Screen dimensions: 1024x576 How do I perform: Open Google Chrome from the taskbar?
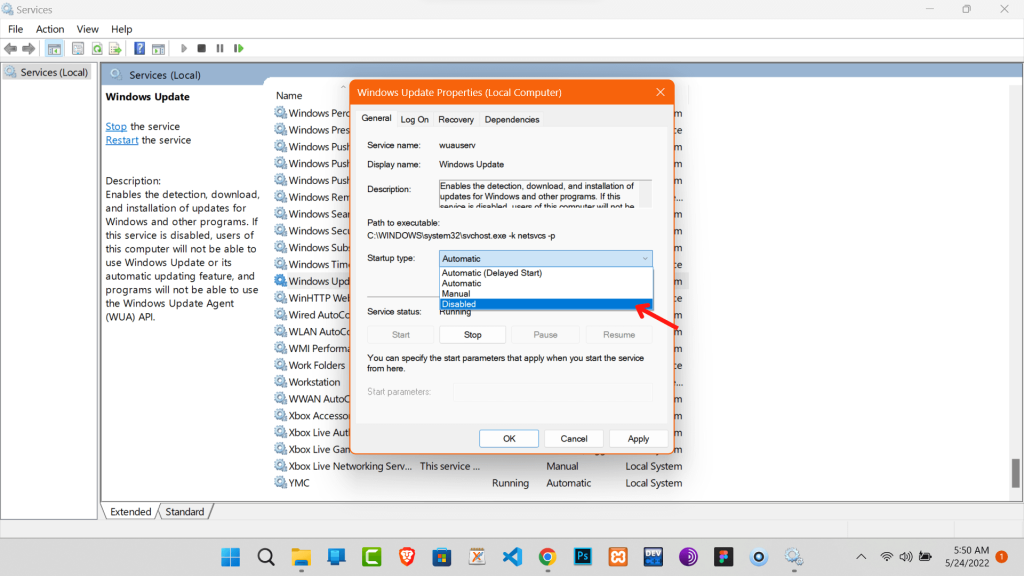547,557
